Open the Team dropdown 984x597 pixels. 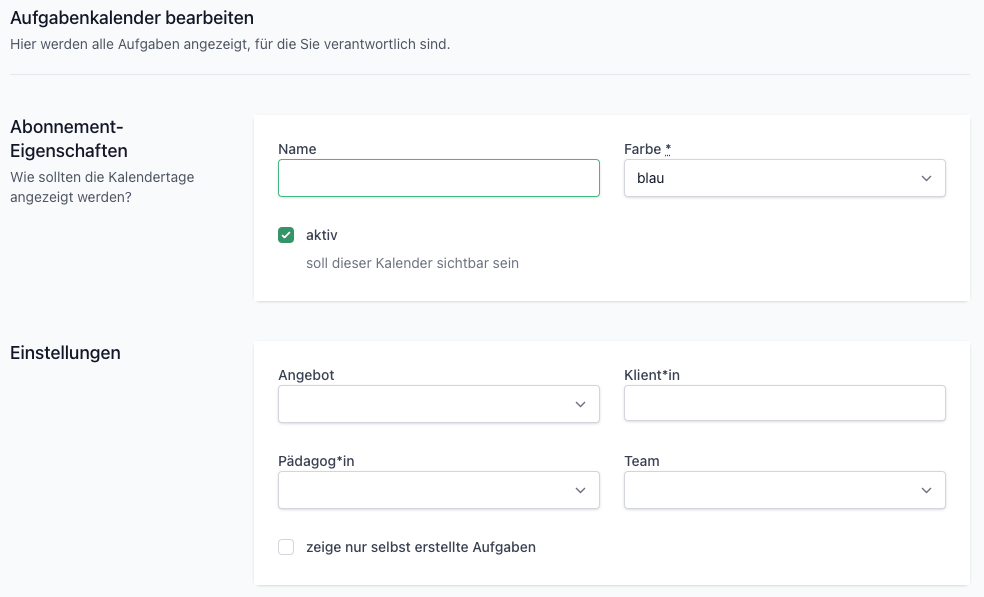point(784,490)
